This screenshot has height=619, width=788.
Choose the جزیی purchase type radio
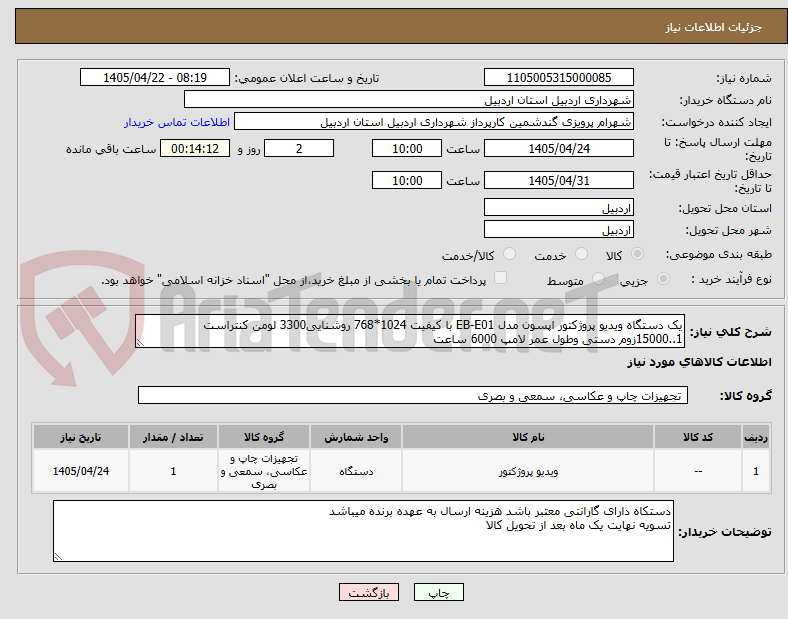(x=663, y=278)
